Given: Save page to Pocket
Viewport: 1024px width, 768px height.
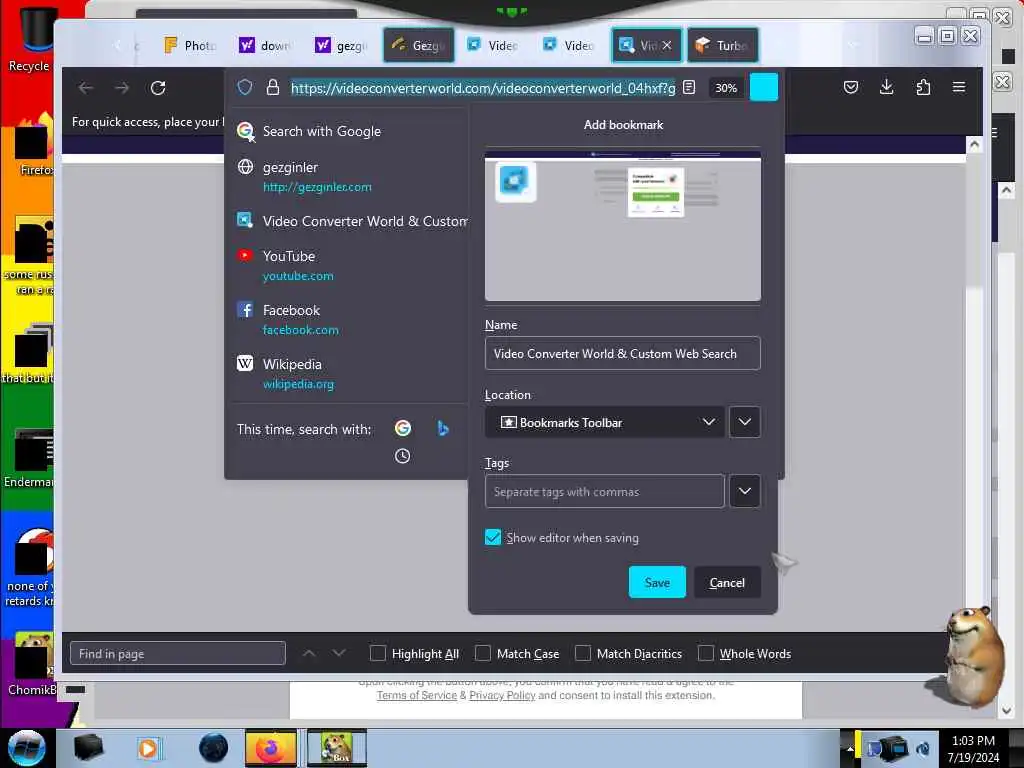Looking at the screenshot, I should coord(850,87).
